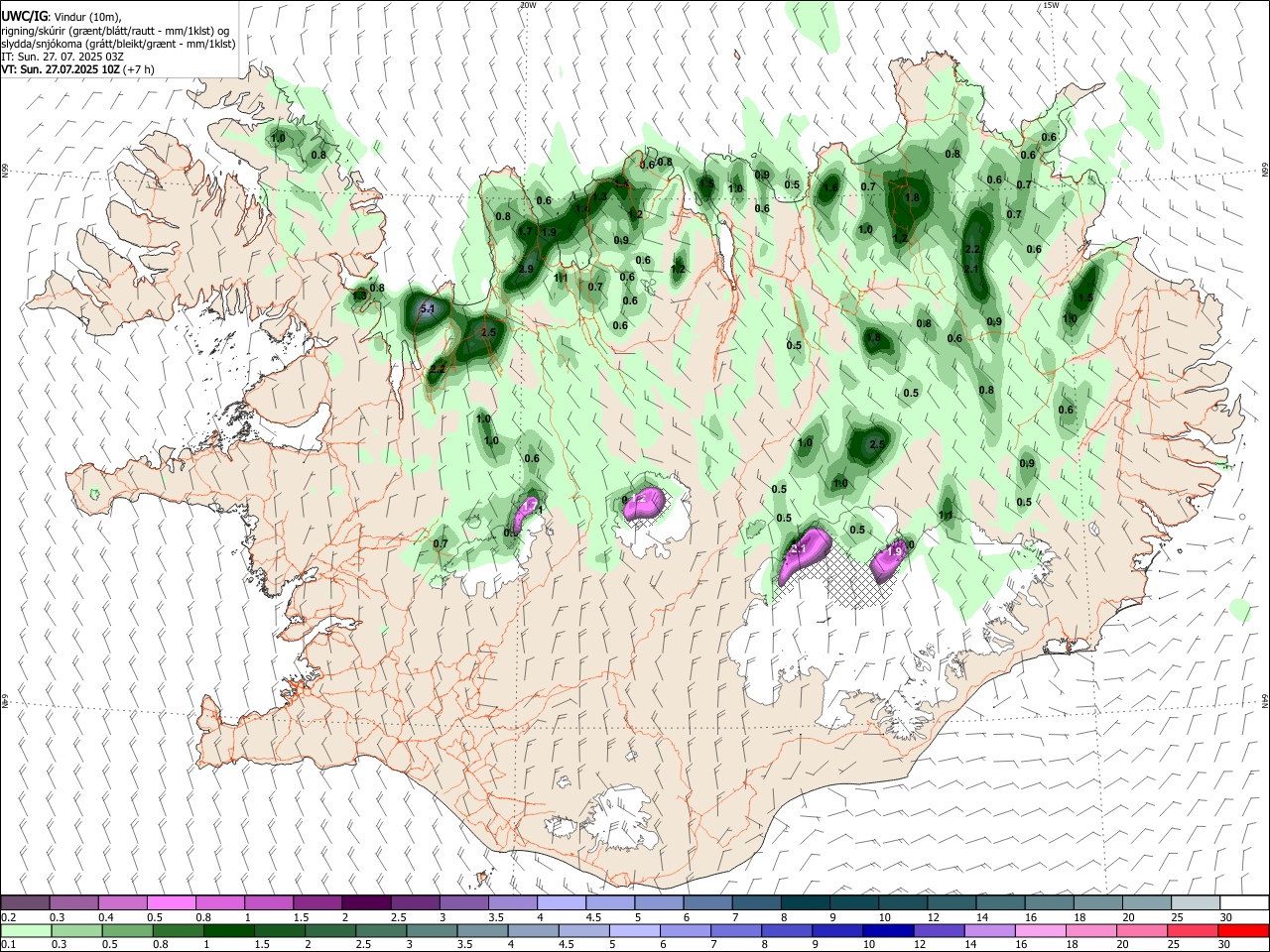This screenshot has width=1270, height=952.
Task: Click the 0.2 label under upper scale
Action: [9, 917]
